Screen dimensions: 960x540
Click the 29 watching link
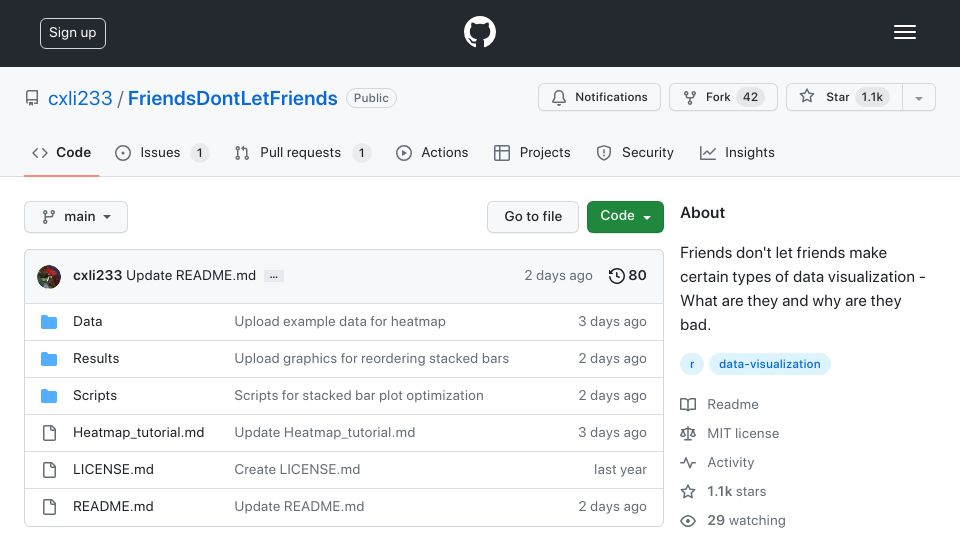click(x=746, y=521)
